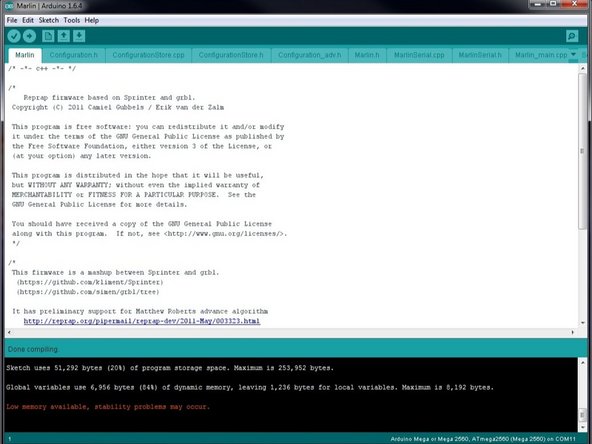Click the editor vertical scrollbar down arrow
This screenshot has width=592, height=444.
pos(582,323)
